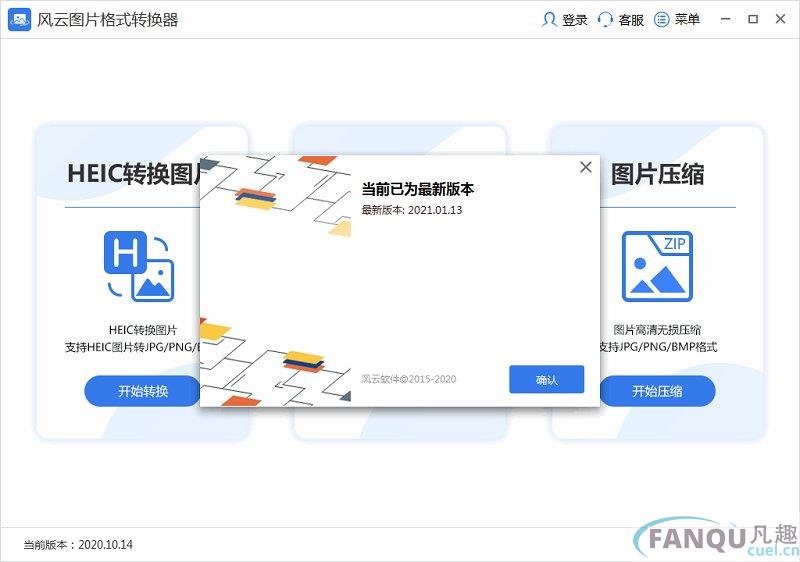Image resolution: width=800 pixels, height=562 pixels.
Task: Click the HEIC convert image icon
Action: [x=139, y=266]
